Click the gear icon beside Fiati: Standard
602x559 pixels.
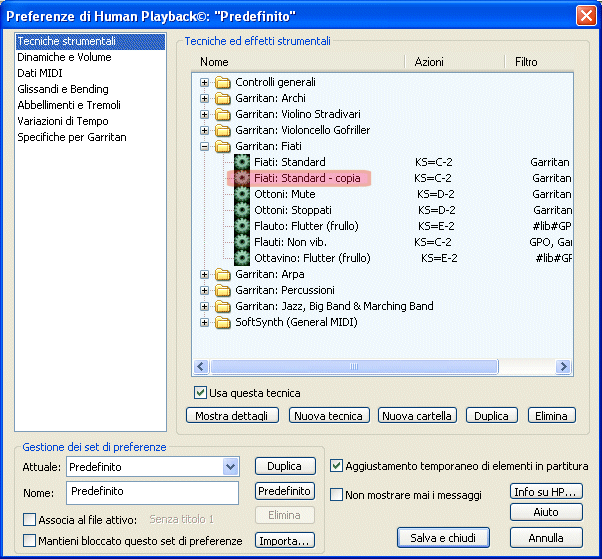(x=241, y=162)
